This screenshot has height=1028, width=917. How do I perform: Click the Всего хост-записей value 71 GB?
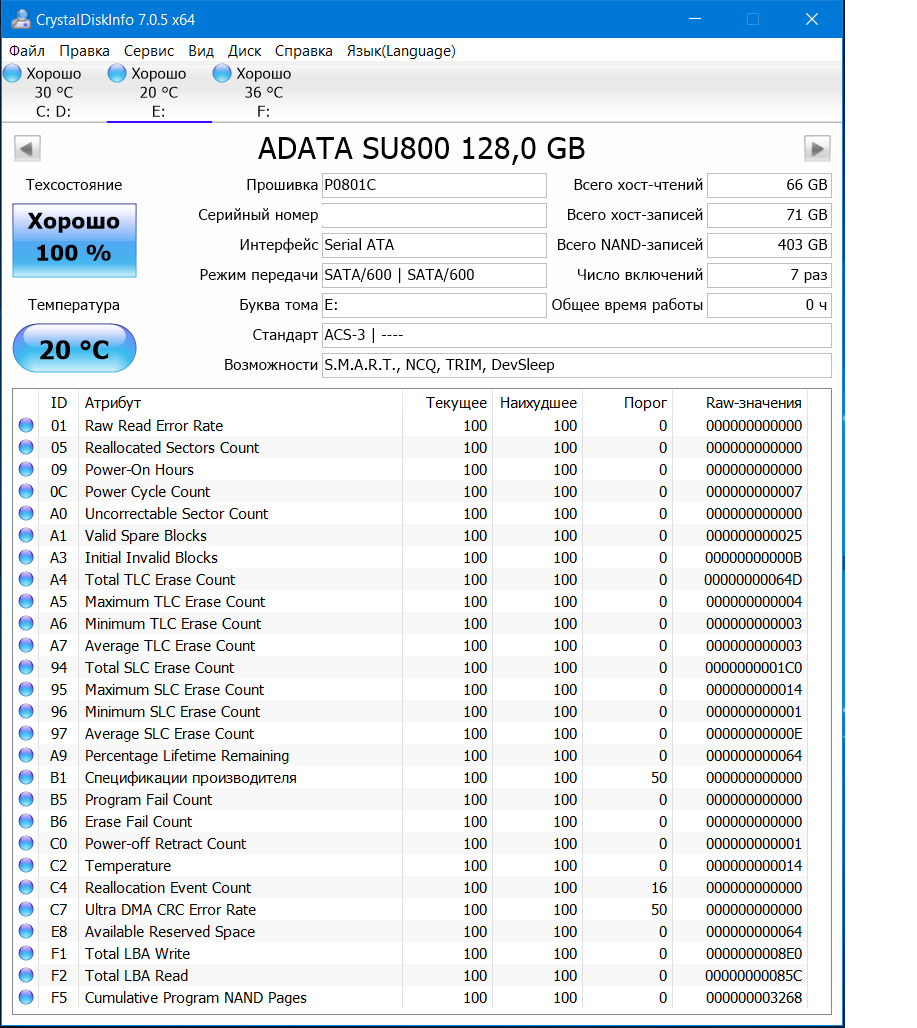[x=769, y=215]
